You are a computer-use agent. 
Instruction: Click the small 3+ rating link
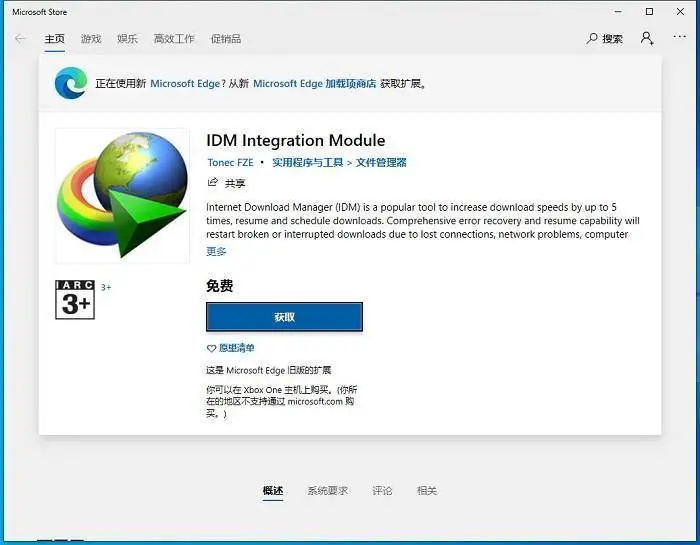[106, 287]
